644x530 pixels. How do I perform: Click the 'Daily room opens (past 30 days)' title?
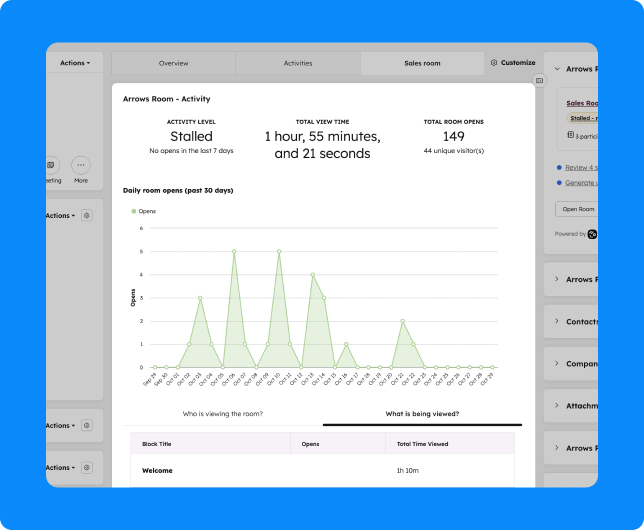[x=178, y=191]
